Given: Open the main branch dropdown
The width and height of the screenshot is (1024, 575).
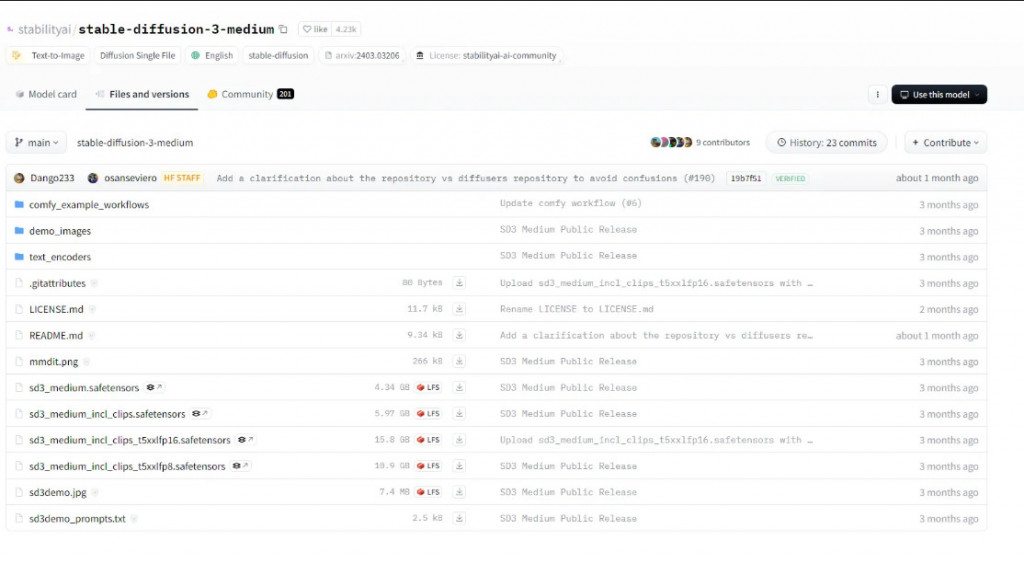Looking at the screenshot, I should point(37,142).
